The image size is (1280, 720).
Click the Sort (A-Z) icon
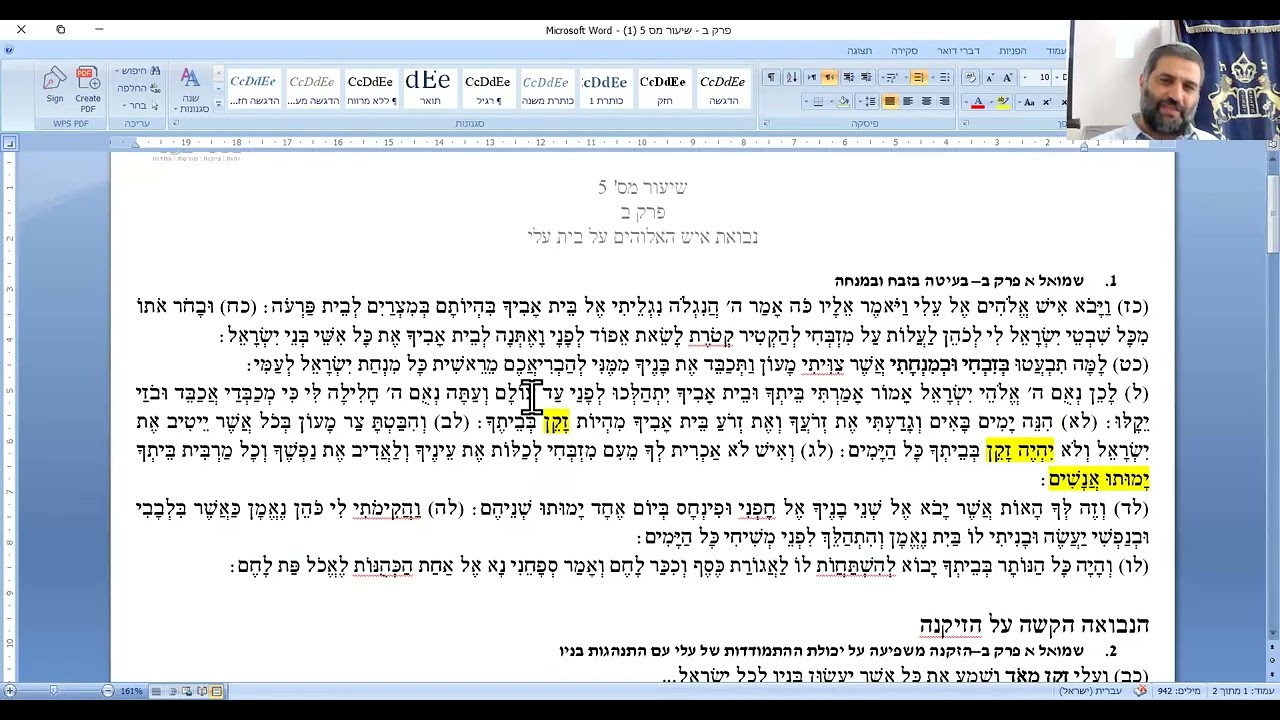pos(792,77)
